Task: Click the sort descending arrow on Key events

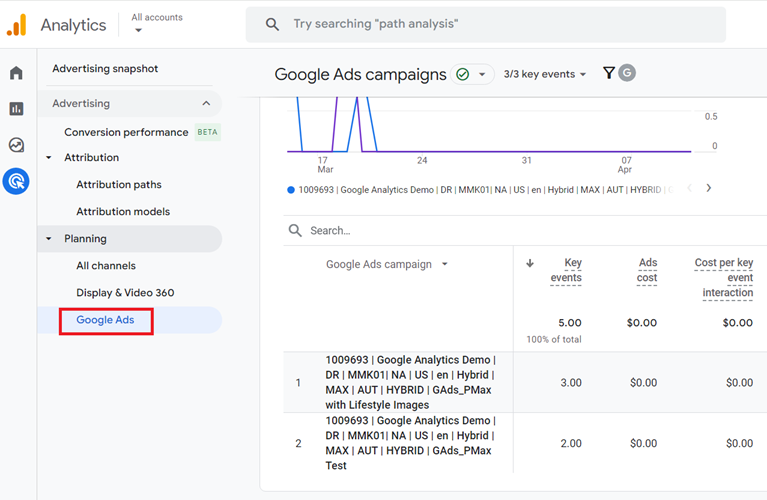Action: point(530,263)
